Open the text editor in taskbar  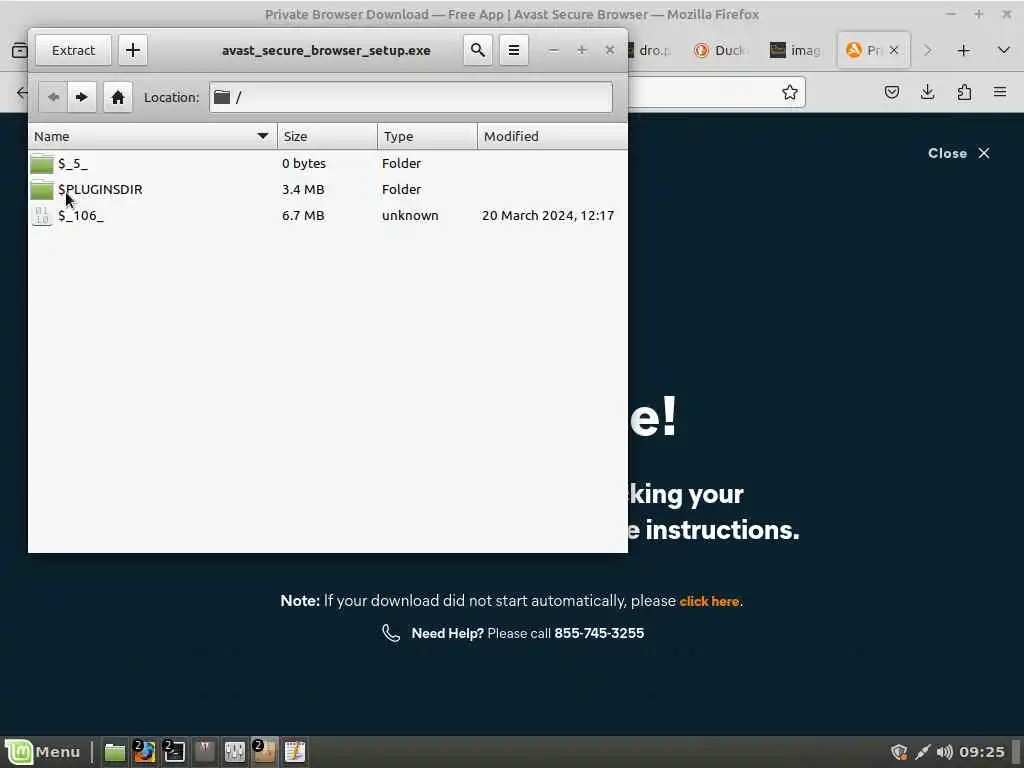point(295,752)
